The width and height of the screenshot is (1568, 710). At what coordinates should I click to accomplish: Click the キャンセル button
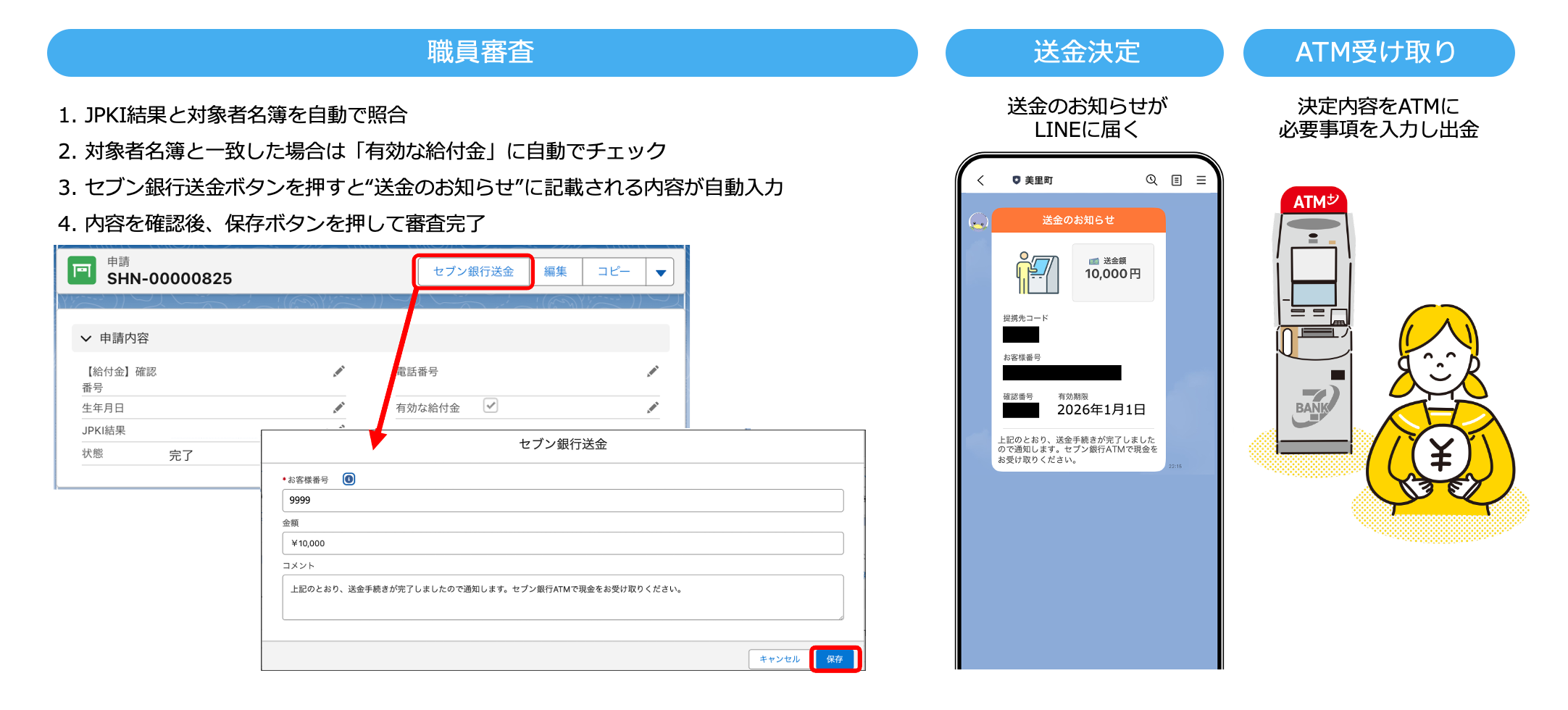pos(779,659)
